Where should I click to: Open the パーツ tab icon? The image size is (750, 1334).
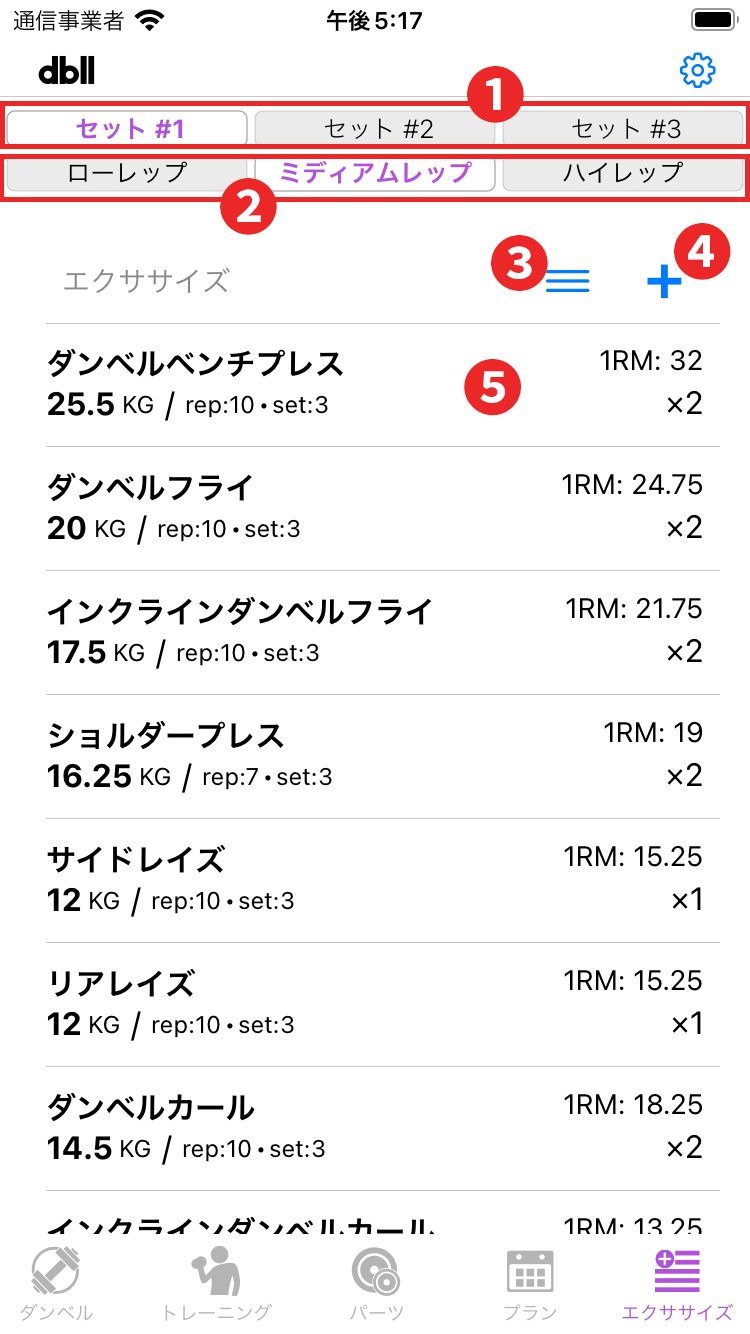click(376, 1272)
